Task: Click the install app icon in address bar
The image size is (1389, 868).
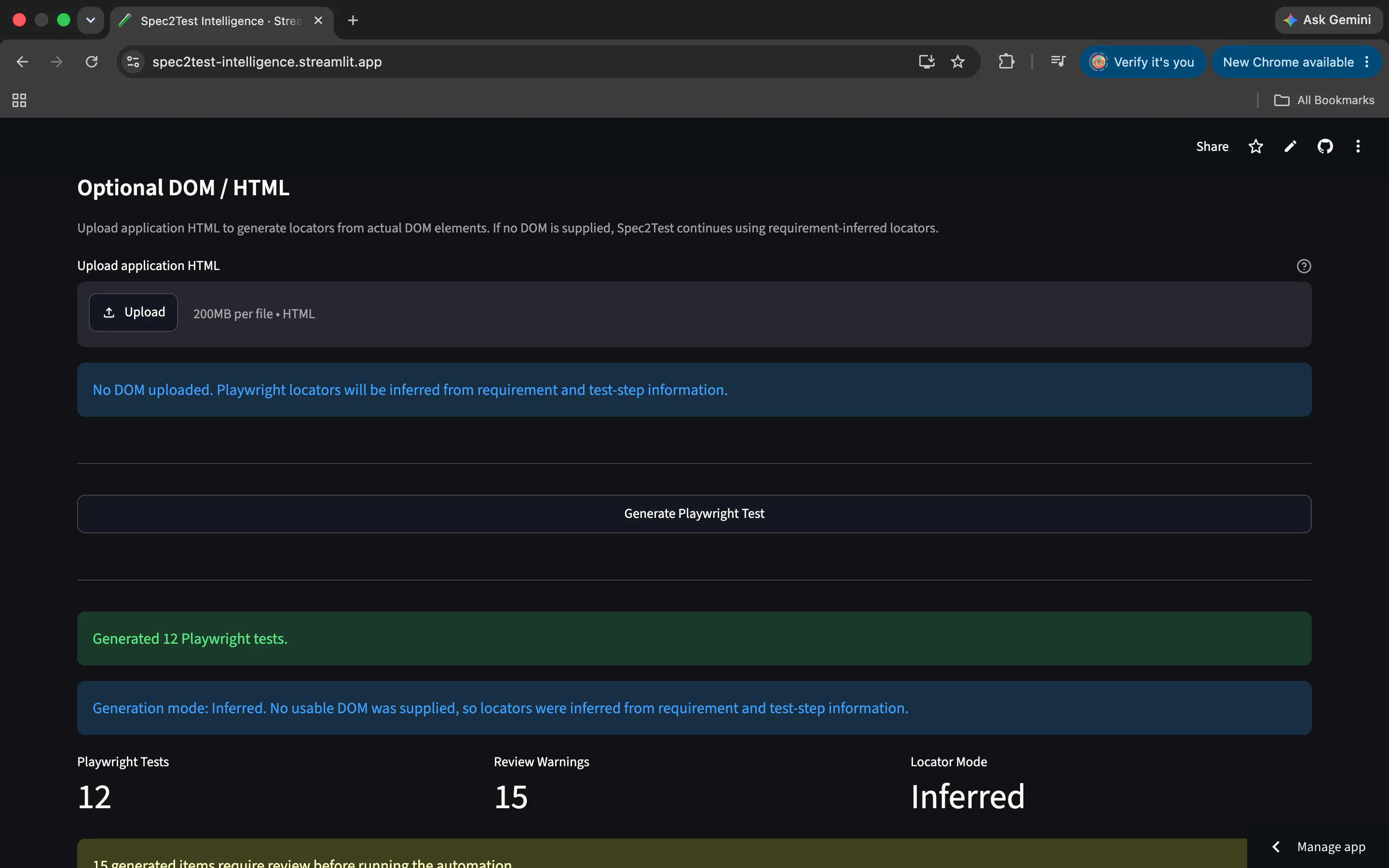Action: pos(926,61)
